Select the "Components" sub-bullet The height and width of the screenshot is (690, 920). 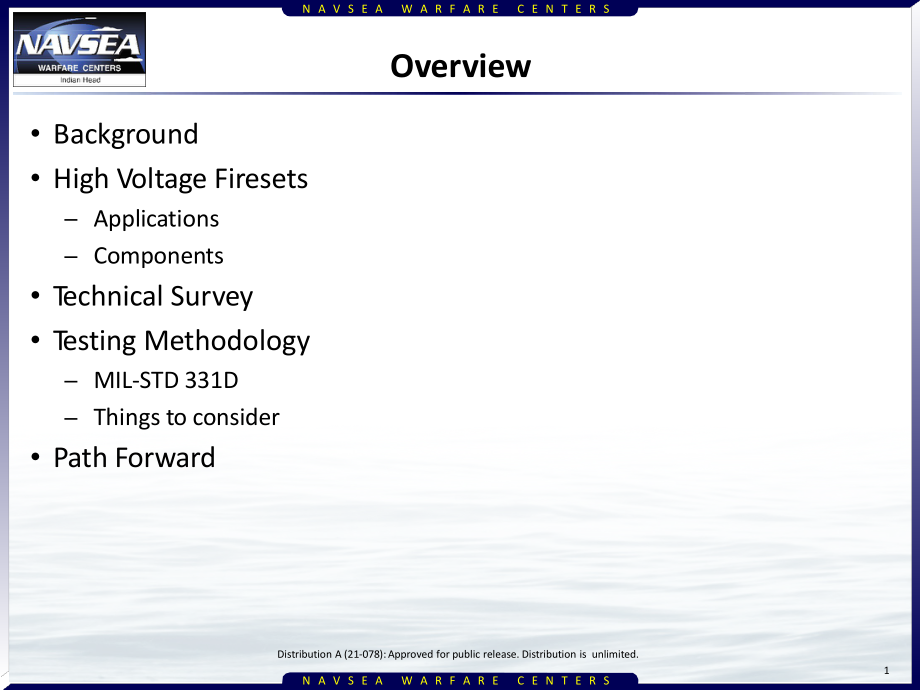tap(158, 256)
